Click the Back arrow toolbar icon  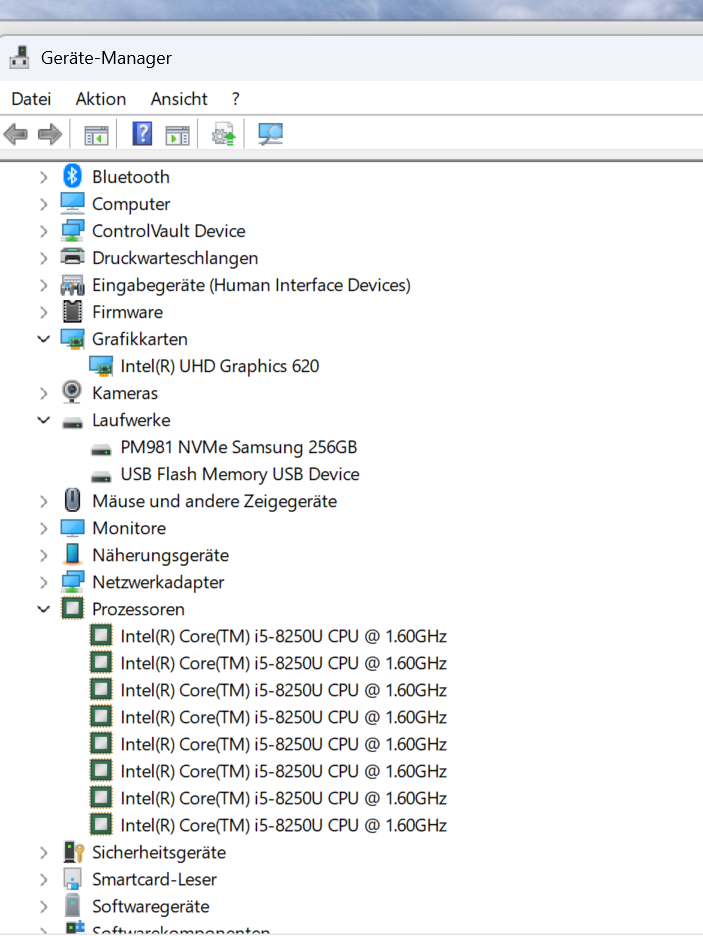click(x=16, y=134)
